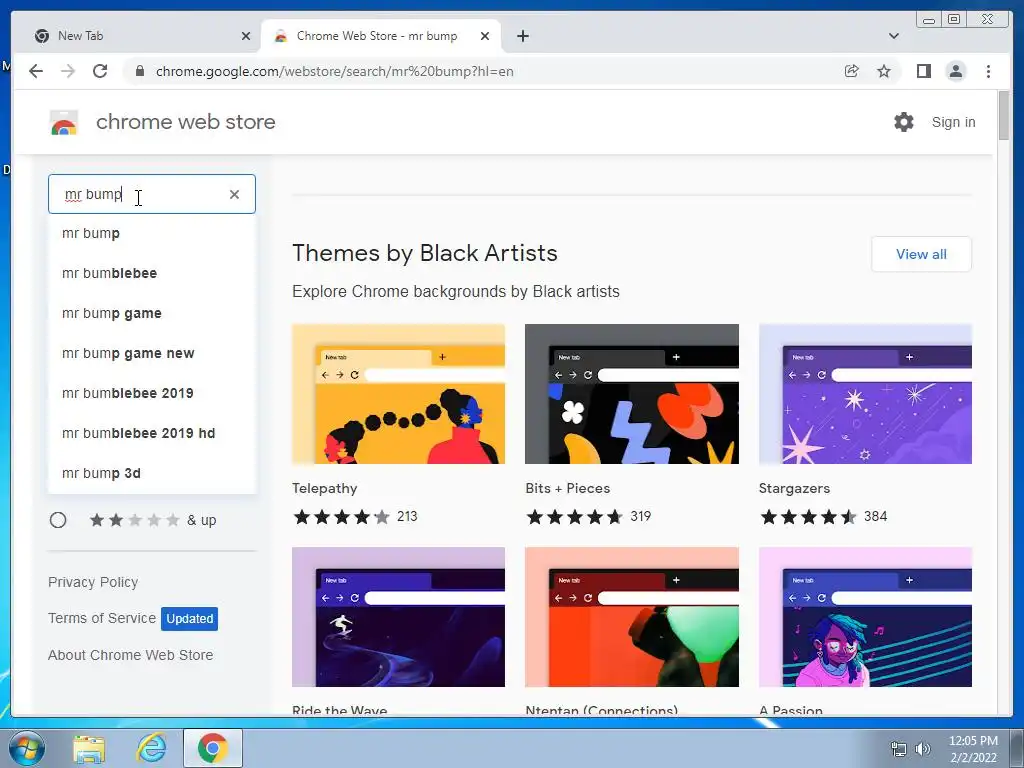Open the web store settings gear
The height and width of the screenshot is (768, 1024).
904,122
